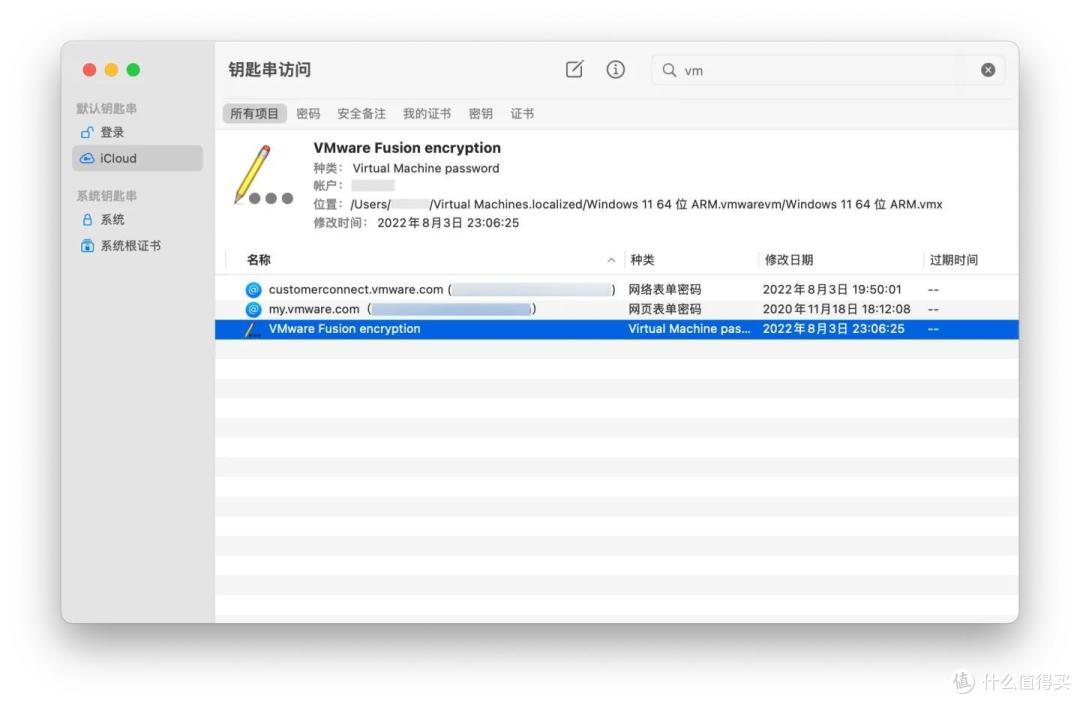Click the @ icon of my.vmware.com
Image resolution: width=1080 pixels, height=704 pixels.
[253, 309]
